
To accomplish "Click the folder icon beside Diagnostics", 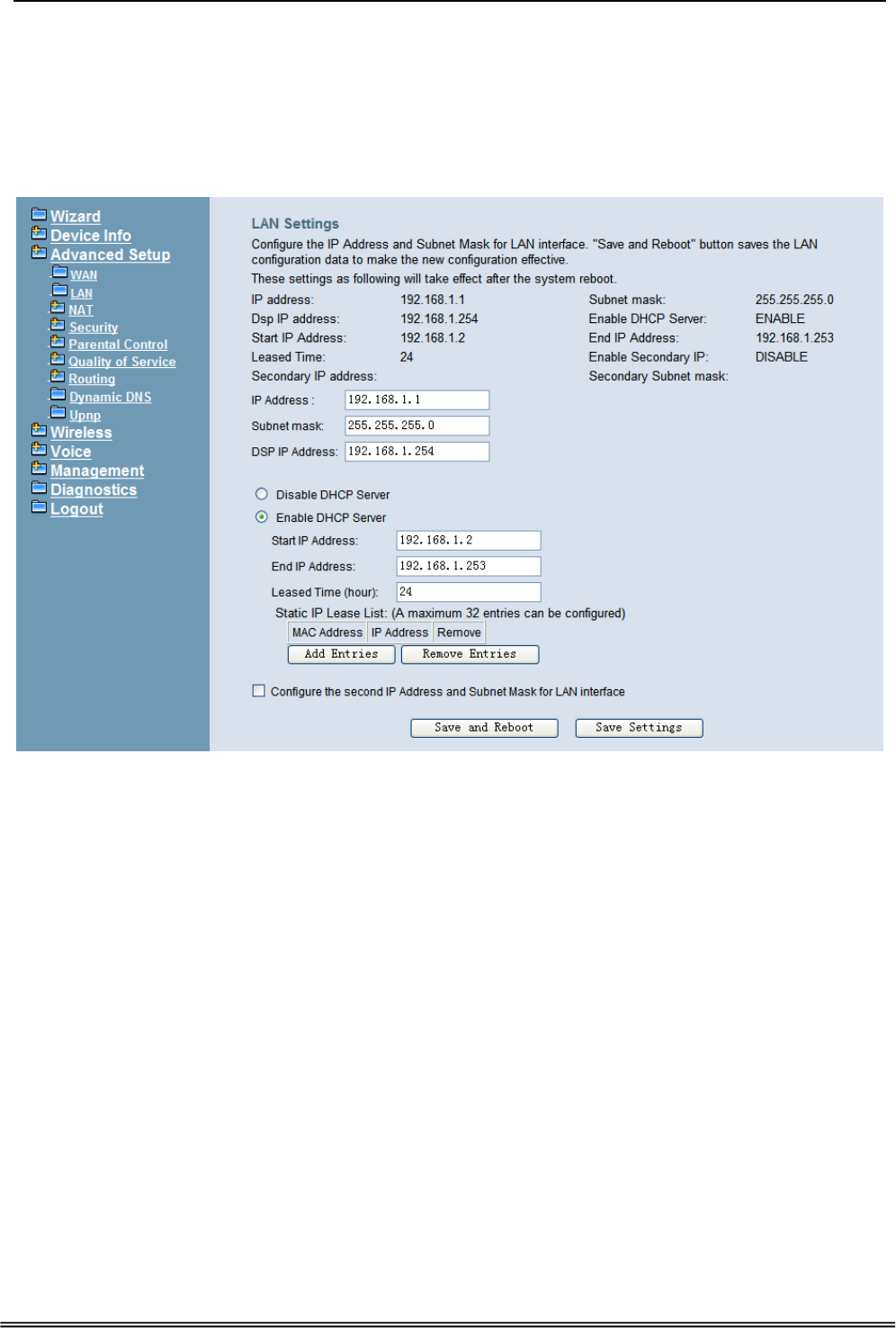I will coord(39,487).
